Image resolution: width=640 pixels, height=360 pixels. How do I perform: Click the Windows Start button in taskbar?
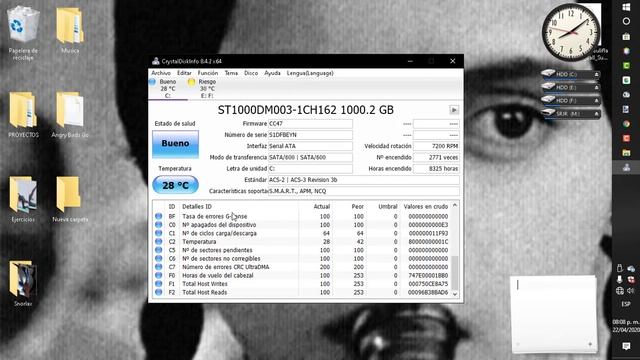[626, 7]
